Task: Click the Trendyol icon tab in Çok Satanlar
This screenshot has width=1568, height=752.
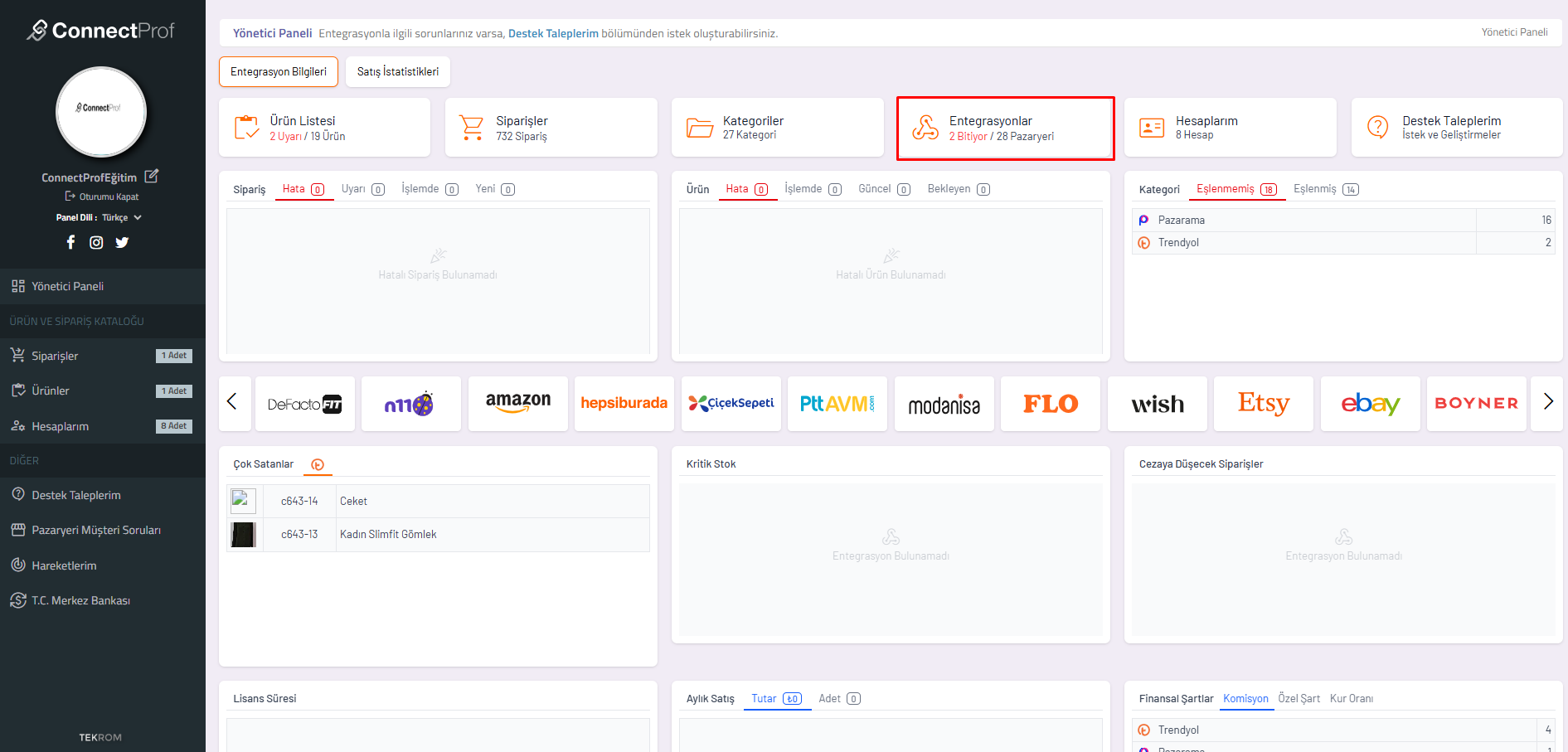Action: coord(318,464)
